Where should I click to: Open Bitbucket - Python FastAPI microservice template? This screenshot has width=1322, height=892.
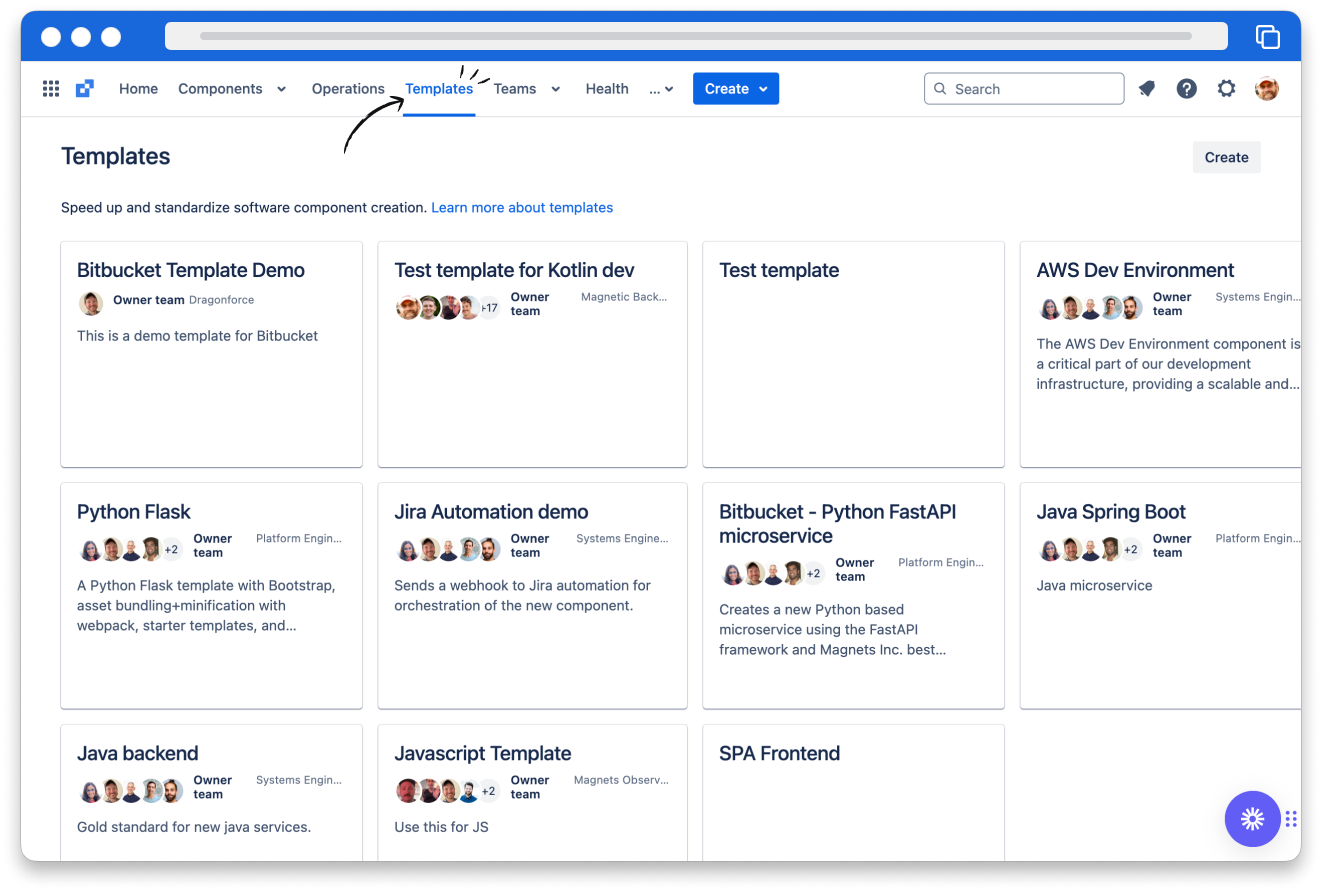837,524
